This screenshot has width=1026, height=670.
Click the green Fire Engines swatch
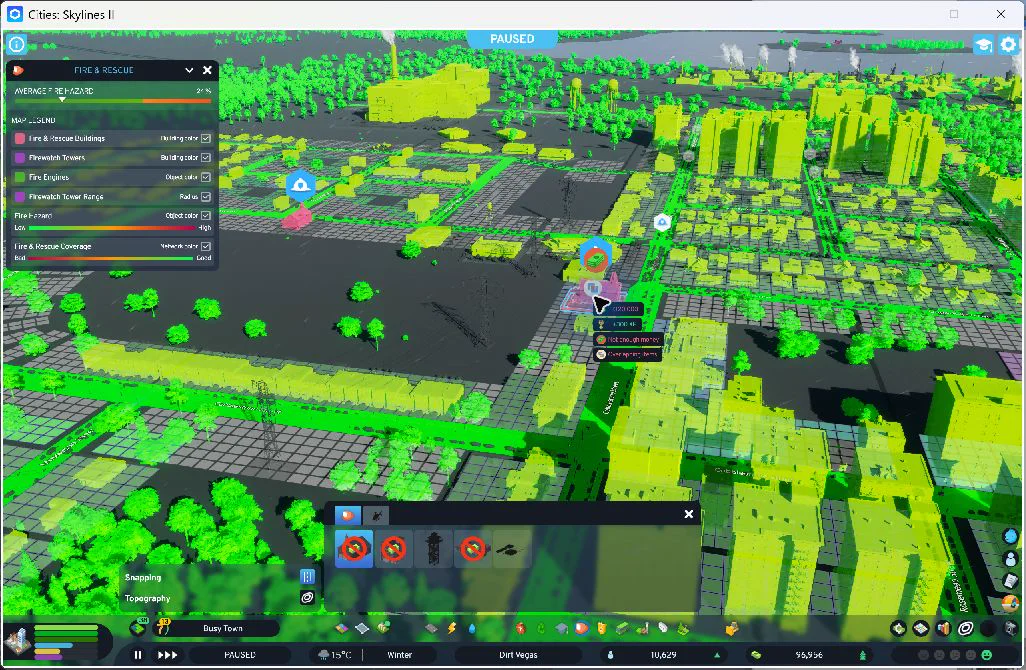click(x=20, y=177)
